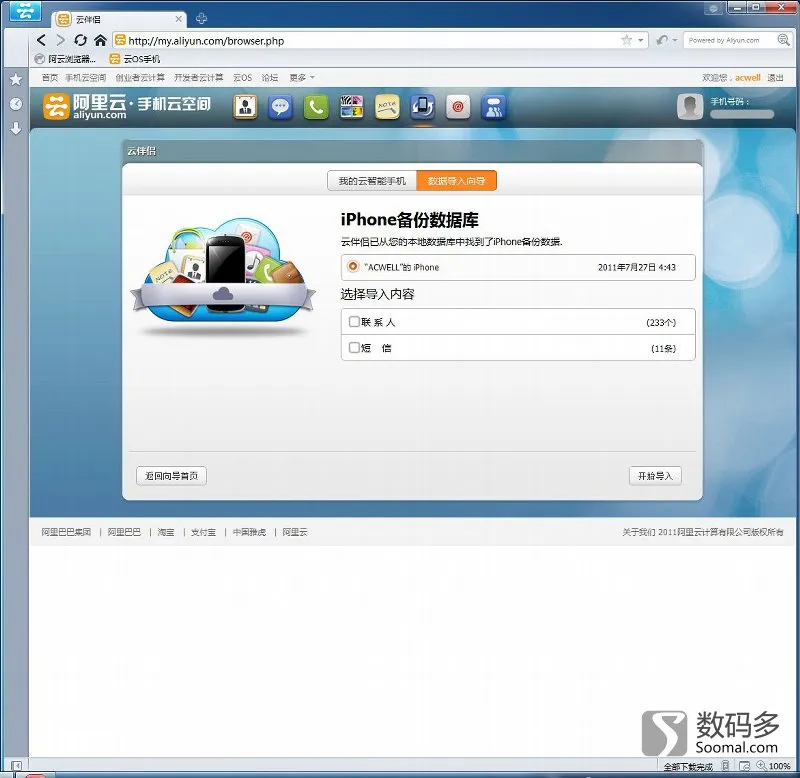Viewport: 800px width, 778px height.
Task: Click the status bar window mode icon
Action: [744, 766]
